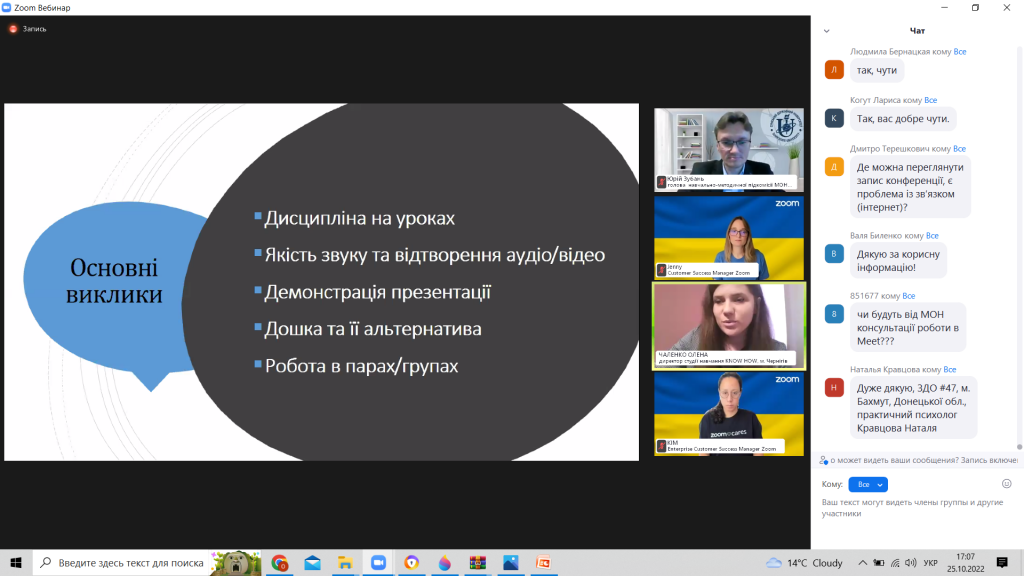
Task: Select the KIM speaker video thumbnail
Action: tap(728, 413)
